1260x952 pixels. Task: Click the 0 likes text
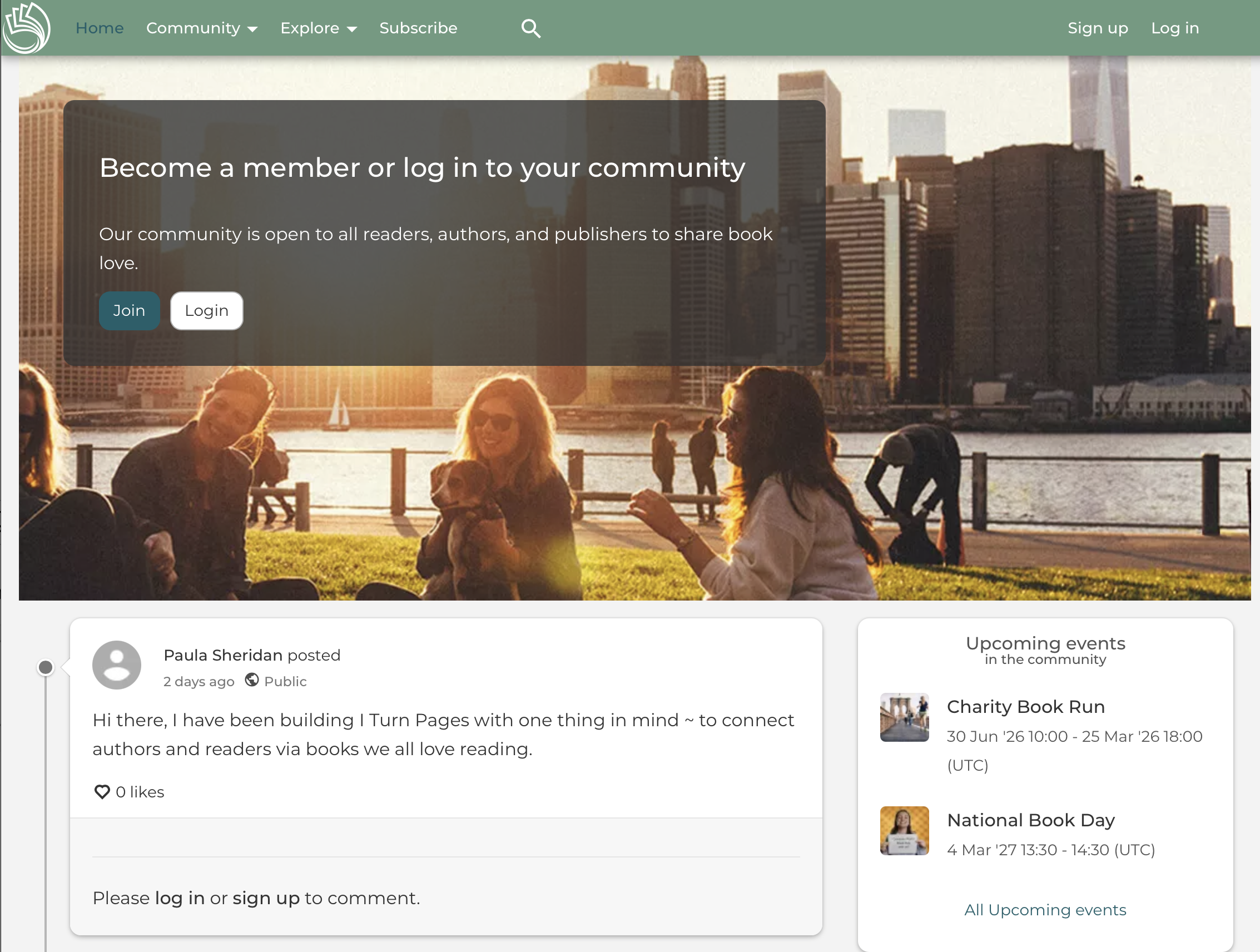(140, 792)
